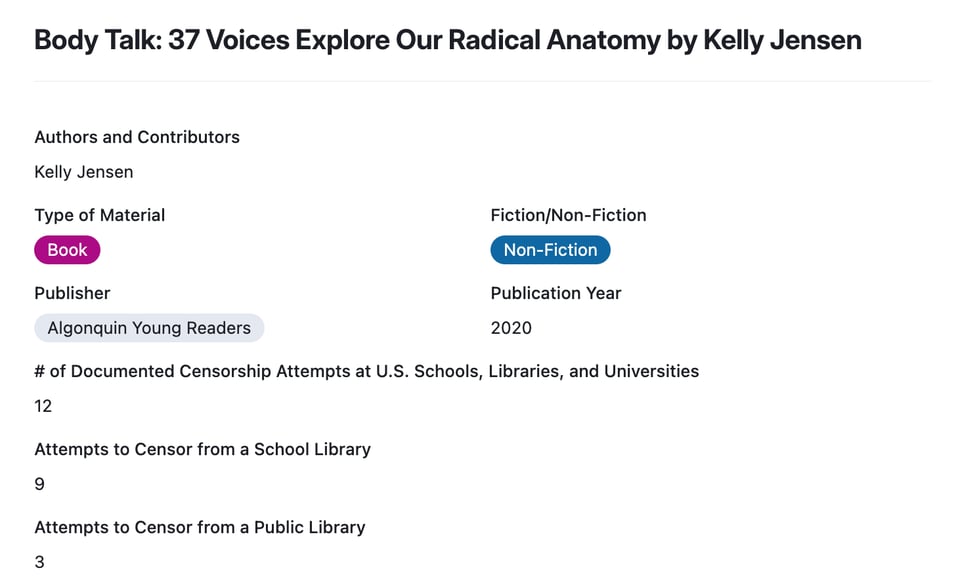Click the Documented Censorship Attempts label

366,371
